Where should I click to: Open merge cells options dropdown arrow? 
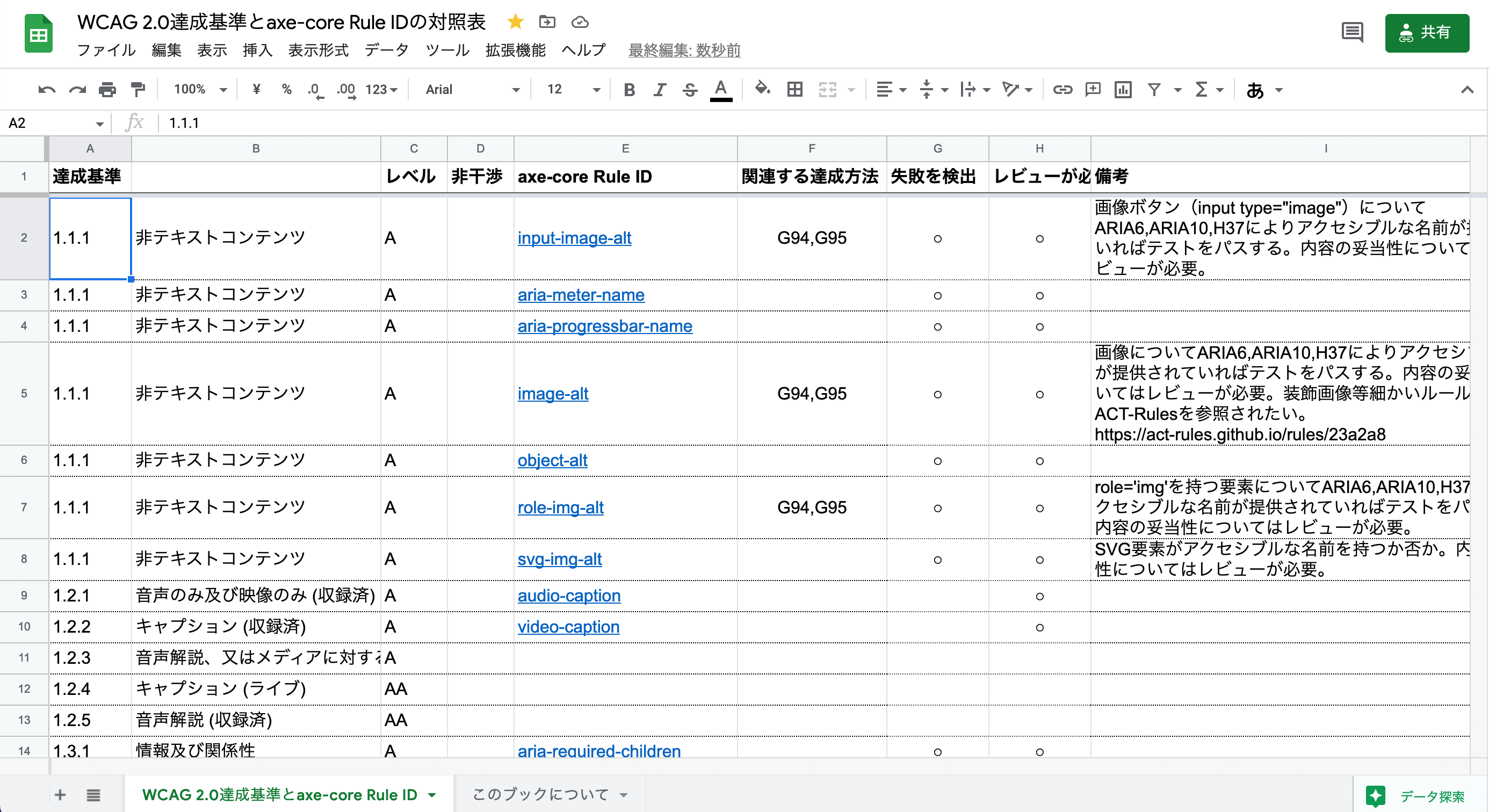coord(851,90)
